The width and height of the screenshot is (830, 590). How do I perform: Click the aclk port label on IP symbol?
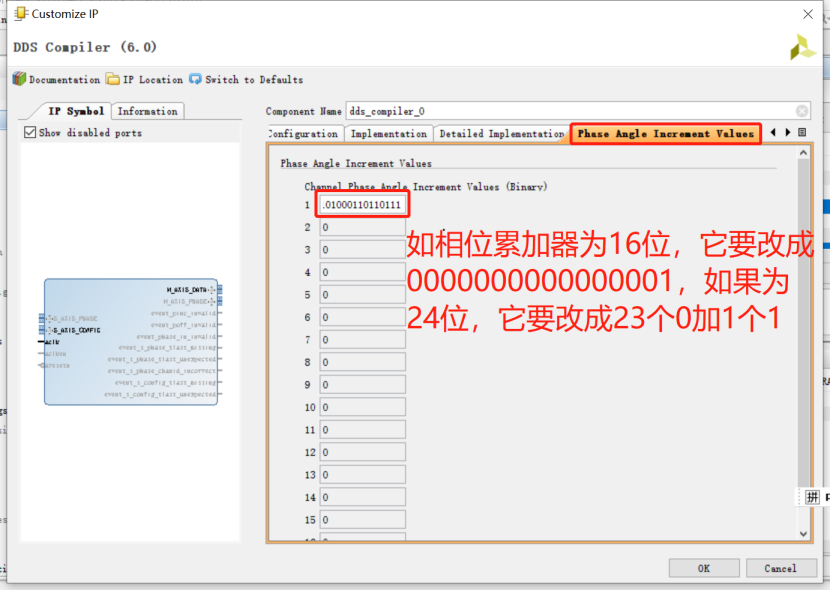(x=52, y=342)
